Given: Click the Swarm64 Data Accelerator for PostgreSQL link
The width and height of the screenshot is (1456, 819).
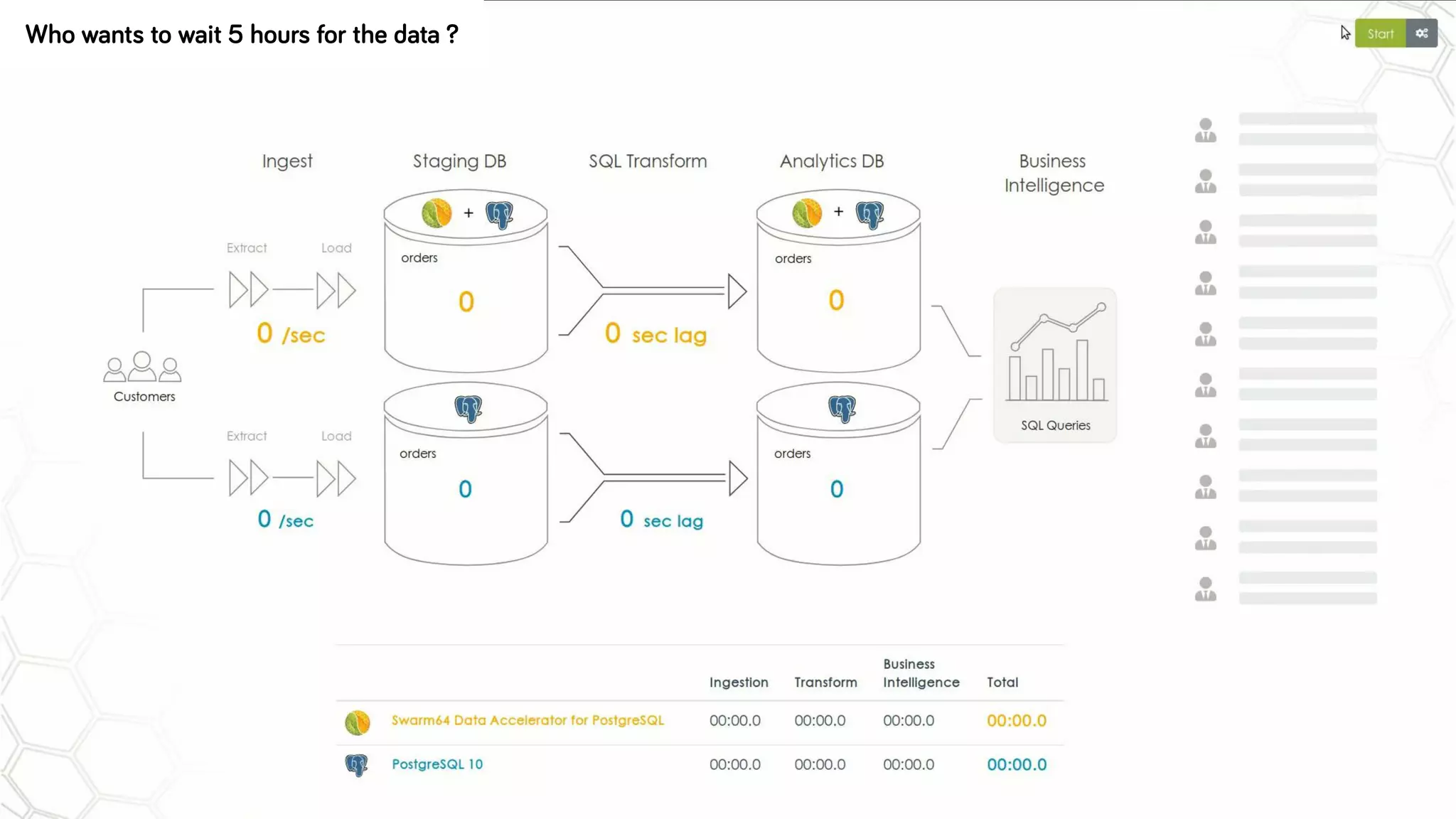Looking at the screenshot, I should click(x=528, y=720).
